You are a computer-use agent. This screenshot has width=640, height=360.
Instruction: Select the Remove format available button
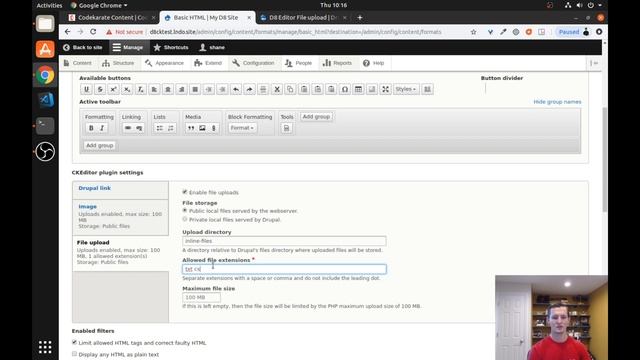[x=140, y=89]
